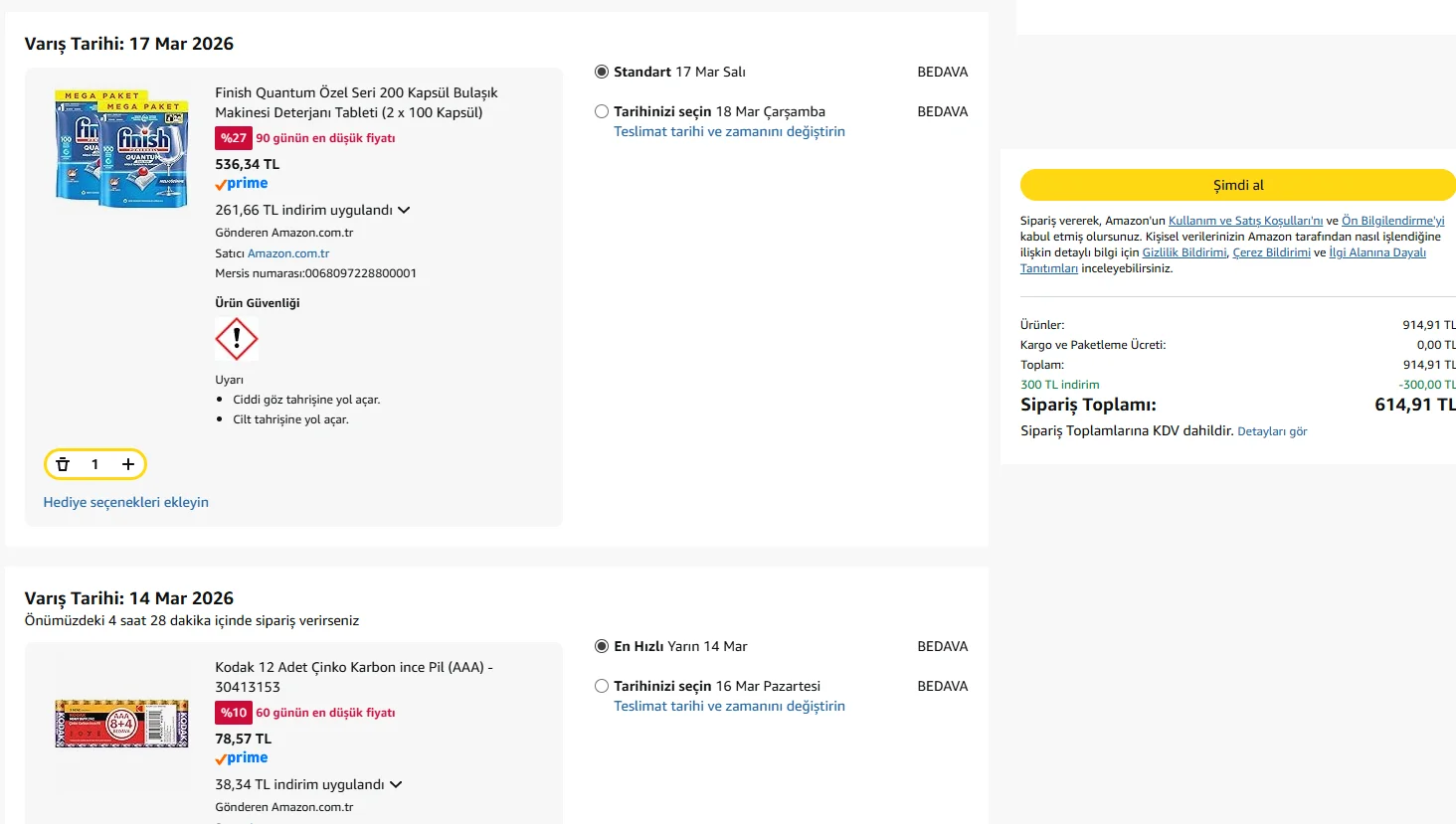The image size is (1456, 824).
Task: Click the Prime logo under 536,34 TL
Action: click(x=242, y=184)
